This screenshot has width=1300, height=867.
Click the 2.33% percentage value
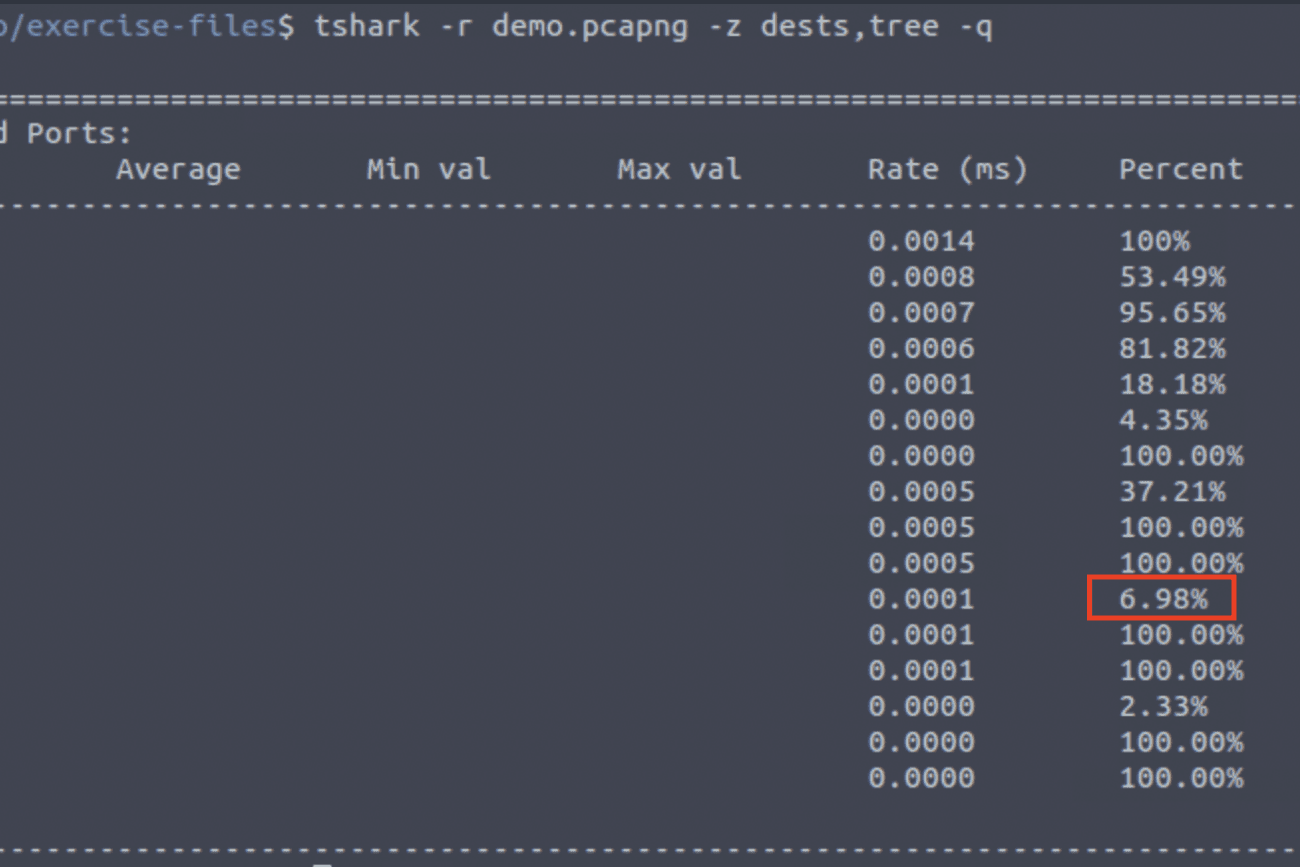tap(1163, 705)
